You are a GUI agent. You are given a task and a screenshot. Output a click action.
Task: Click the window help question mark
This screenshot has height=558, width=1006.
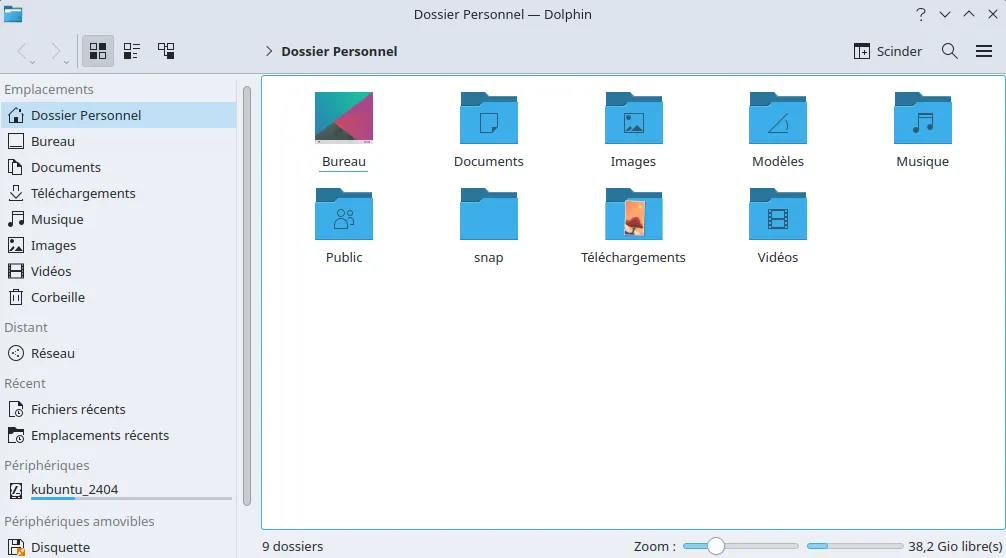click(x=920, y=14)
